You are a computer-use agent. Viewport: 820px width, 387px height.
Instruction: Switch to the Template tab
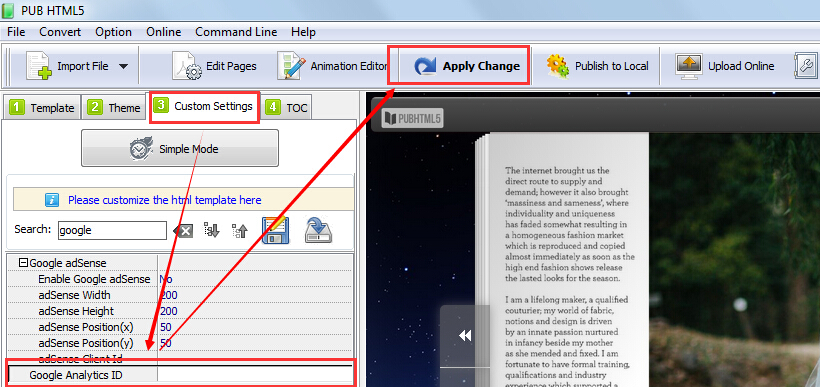[42, 108]
